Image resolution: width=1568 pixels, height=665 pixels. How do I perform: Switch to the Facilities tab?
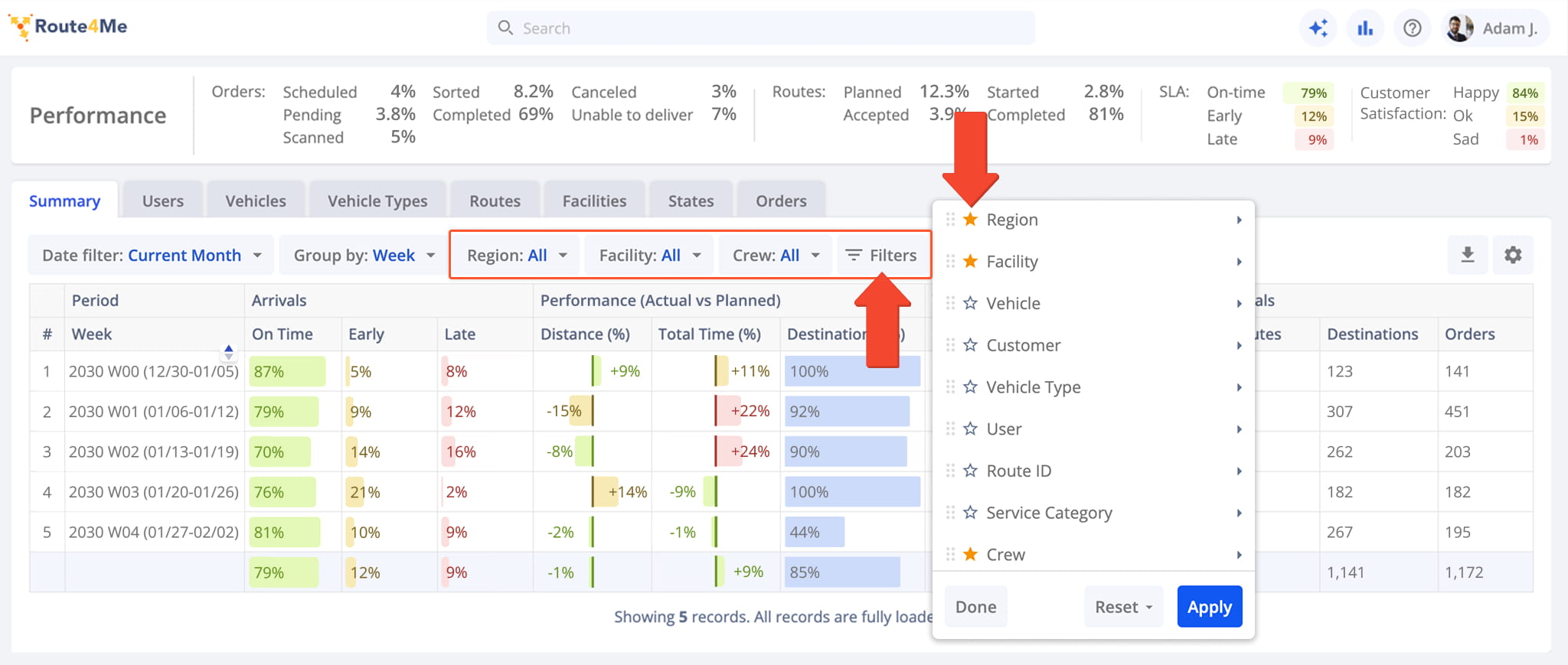pos(594,200)
